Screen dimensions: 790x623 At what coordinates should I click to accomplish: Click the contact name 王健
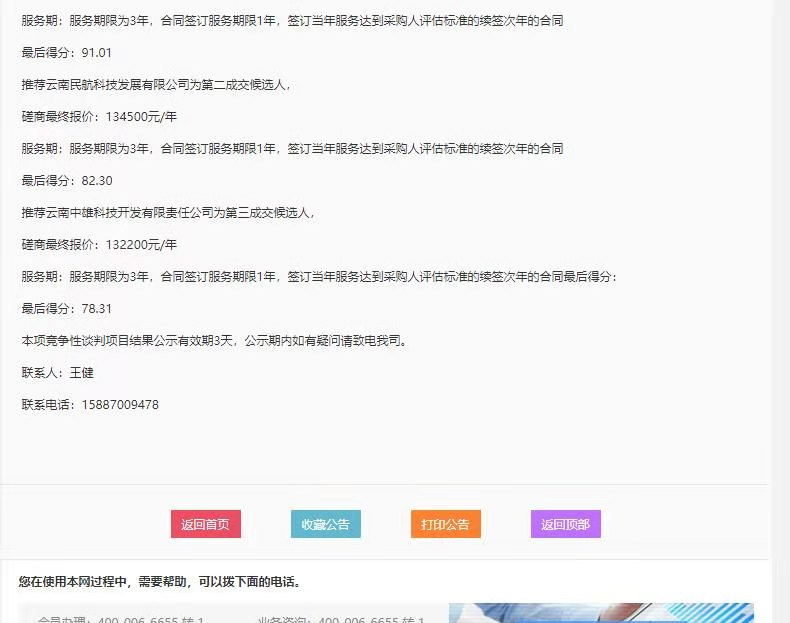coord(58,373)
